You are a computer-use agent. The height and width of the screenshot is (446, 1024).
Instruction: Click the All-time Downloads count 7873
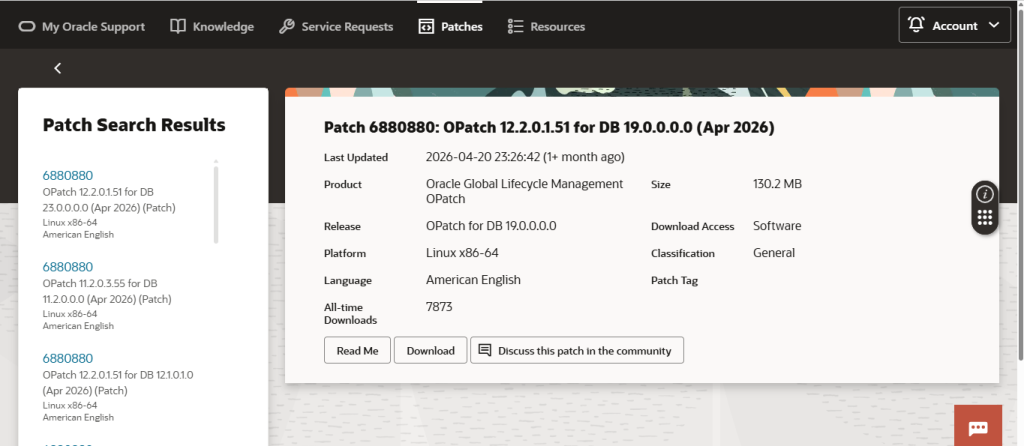[439, 306]
